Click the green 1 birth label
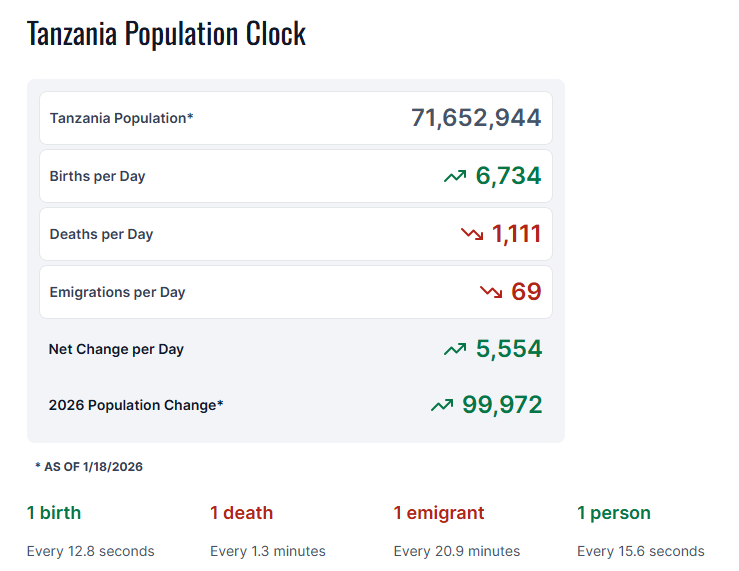 click(54, 513)
